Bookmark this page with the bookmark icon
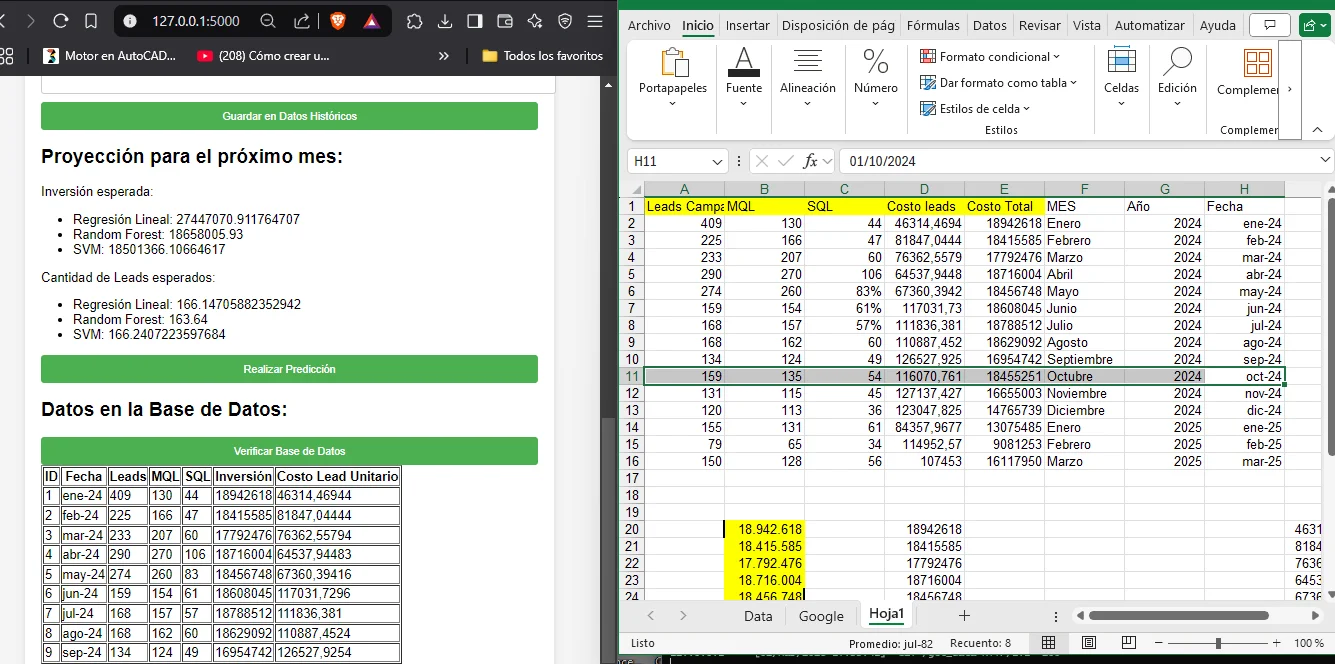Image resolution: width=1335 pixels, height=664 pixels. tap(91, 21)
